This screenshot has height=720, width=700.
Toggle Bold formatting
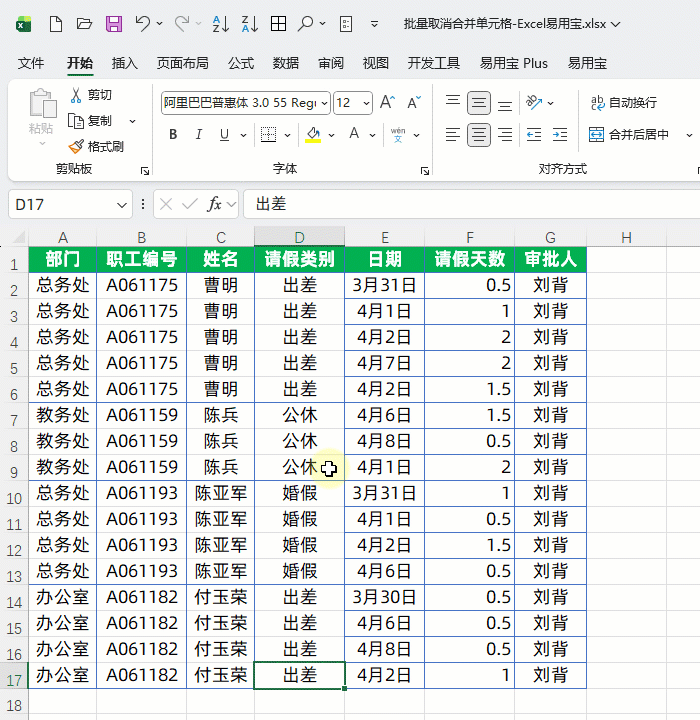click(173, 134)
